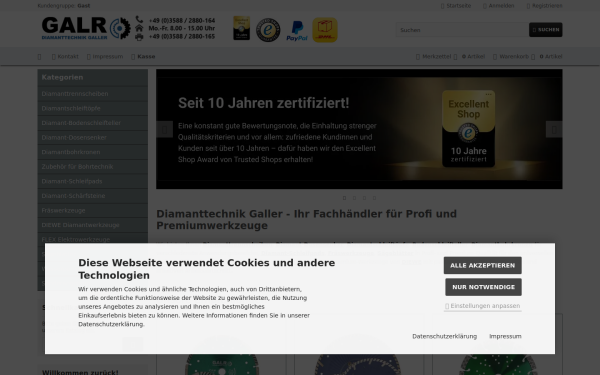Image resolution: width=600 pixels, height=375 pixels.
Task: Click the Suchen search input field
Action: click(462, 30)
